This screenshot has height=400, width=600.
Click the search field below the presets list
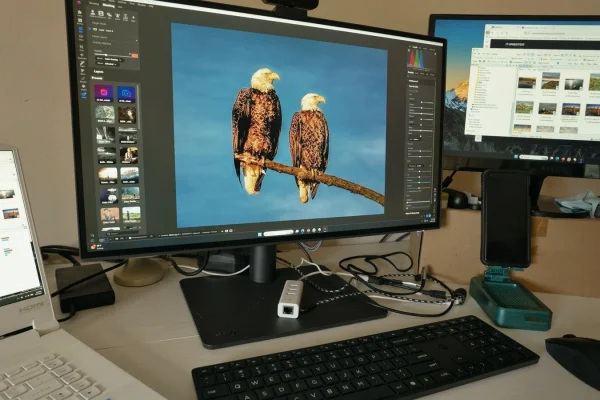click(122, 233)
